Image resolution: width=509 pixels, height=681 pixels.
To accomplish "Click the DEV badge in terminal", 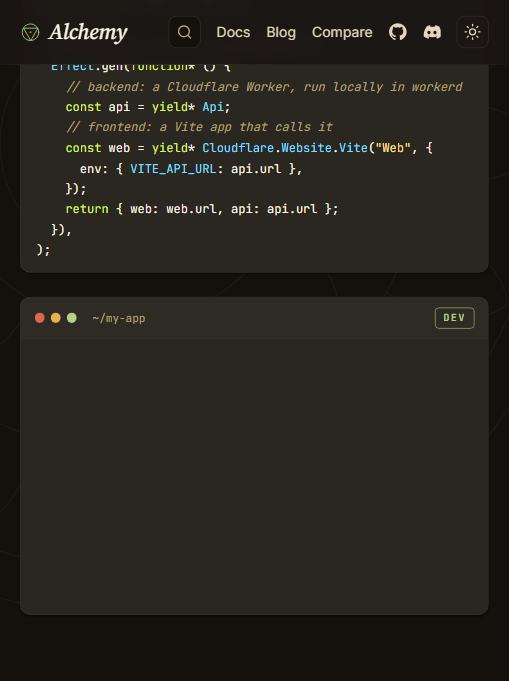I will click(x=455, y=318).
